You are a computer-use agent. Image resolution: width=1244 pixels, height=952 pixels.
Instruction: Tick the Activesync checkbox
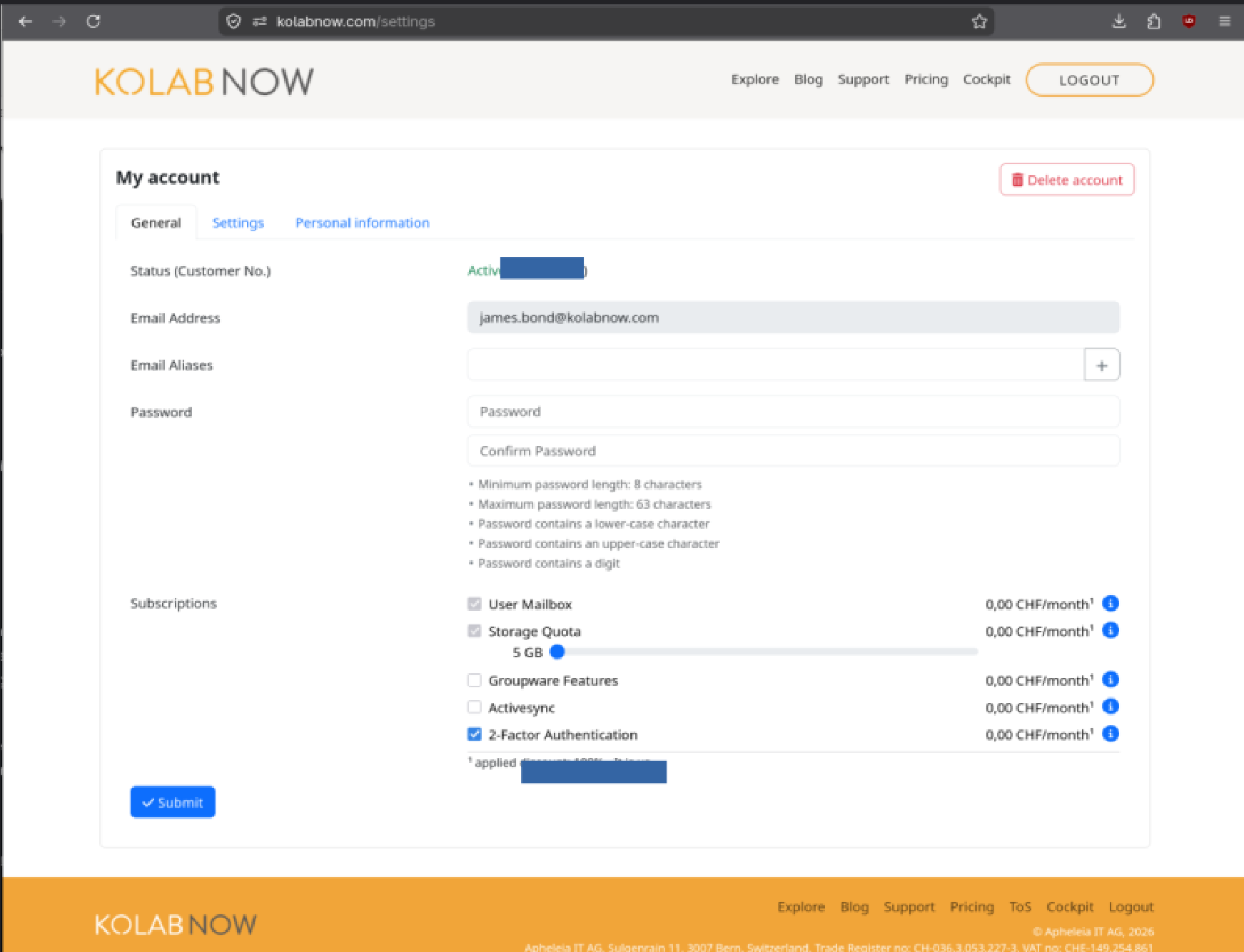[475, 707]
